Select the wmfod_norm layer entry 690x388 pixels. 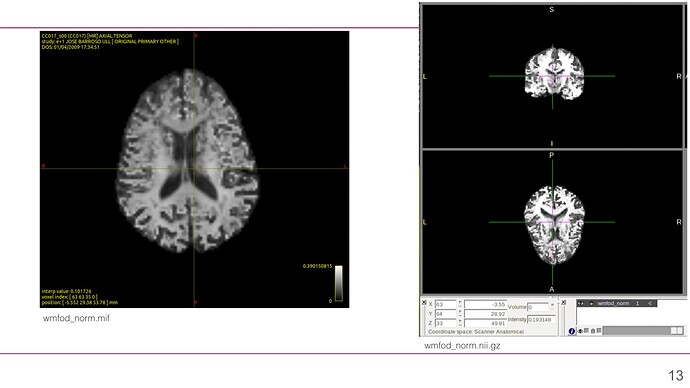(x=617, y=304)
